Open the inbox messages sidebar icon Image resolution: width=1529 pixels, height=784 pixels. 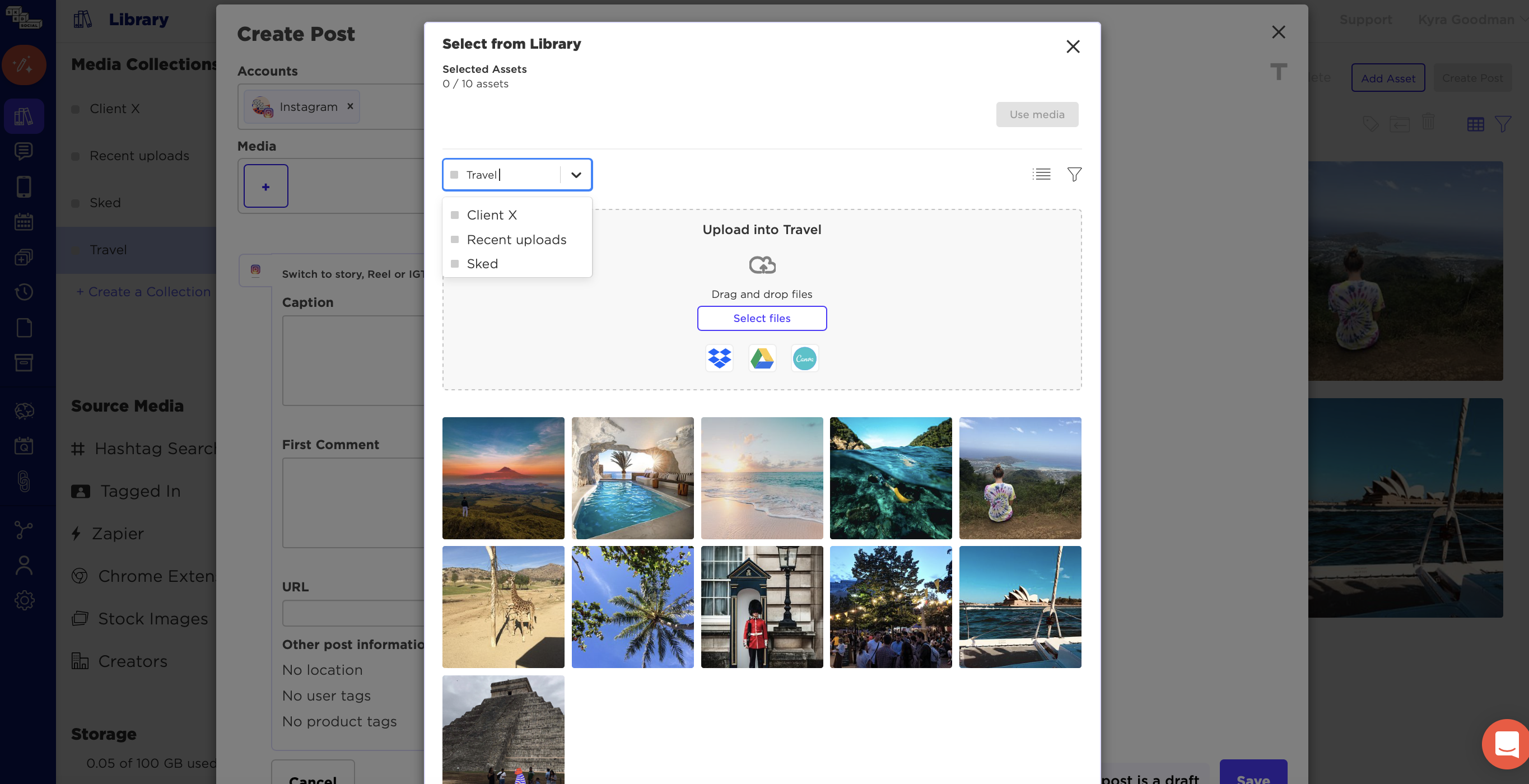24,151
